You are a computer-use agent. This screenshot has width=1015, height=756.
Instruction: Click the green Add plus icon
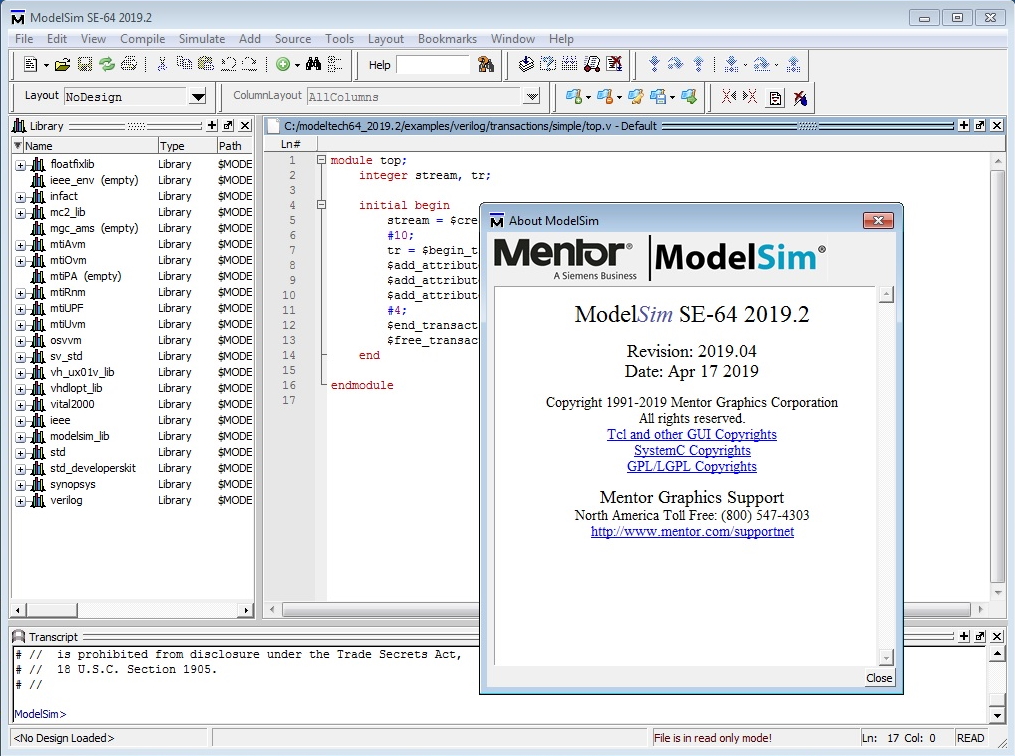click(283, 64)
